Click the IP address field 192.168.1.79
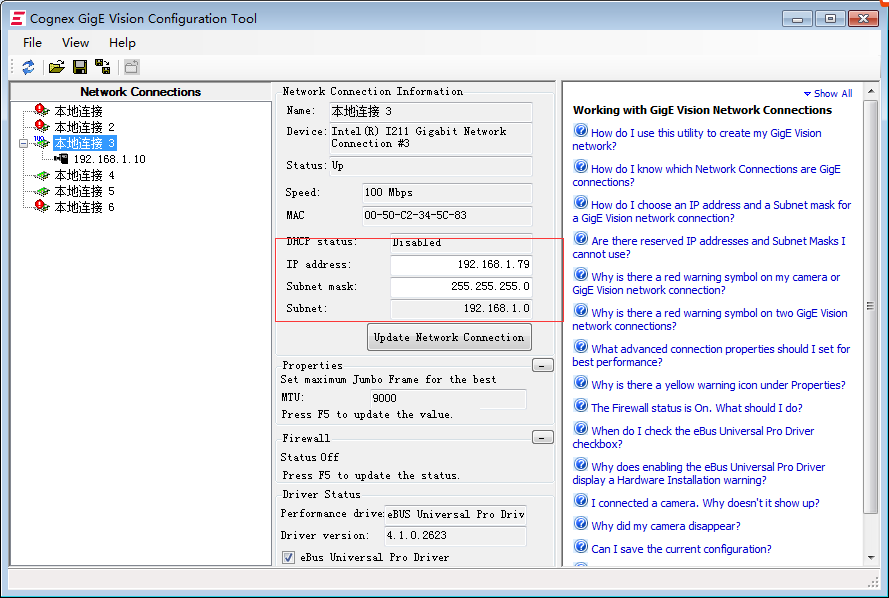 [x=461, y=265]
